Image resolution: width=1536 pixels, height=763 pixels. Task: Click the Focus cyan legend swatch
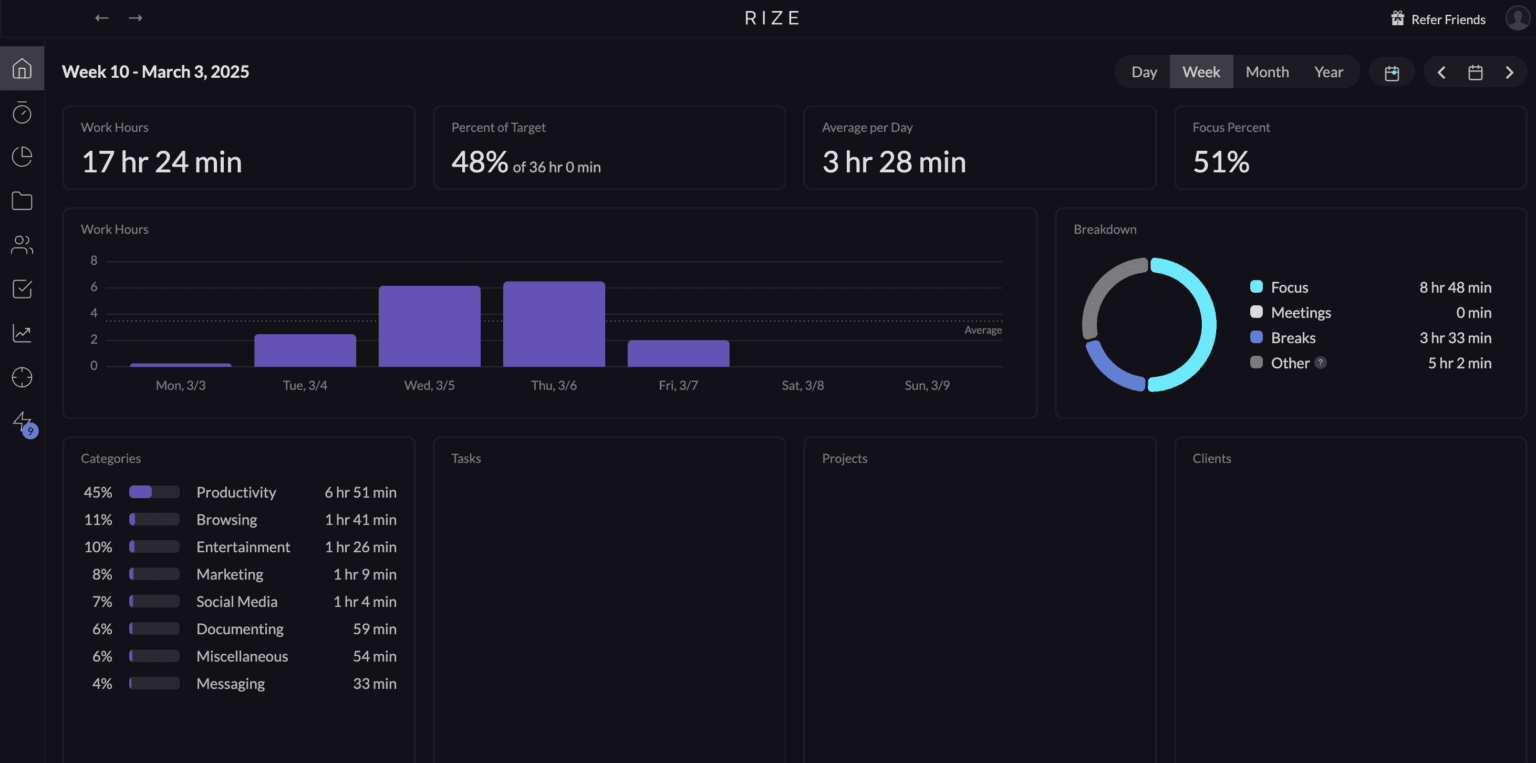[1257, 287]
